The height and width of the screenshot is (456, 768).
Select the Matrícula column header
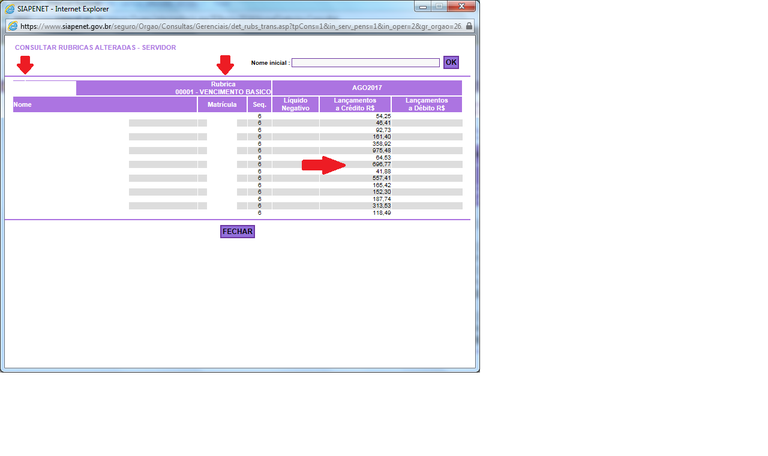pos(222,104)
